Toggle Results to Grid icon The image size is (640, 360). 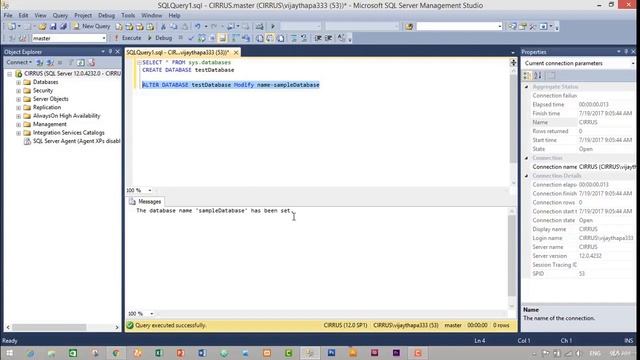270,38
